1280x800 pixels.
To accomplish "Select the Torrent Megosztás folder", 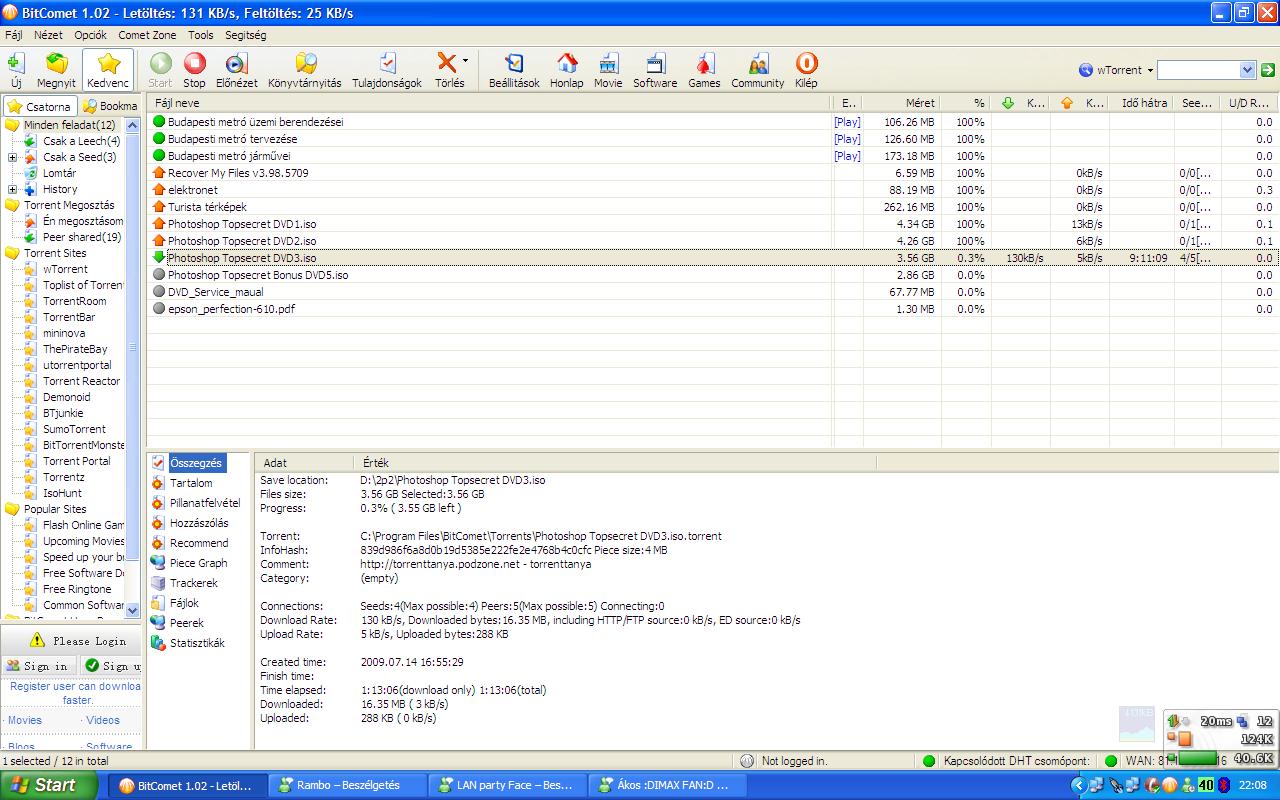I will (69, 205).
